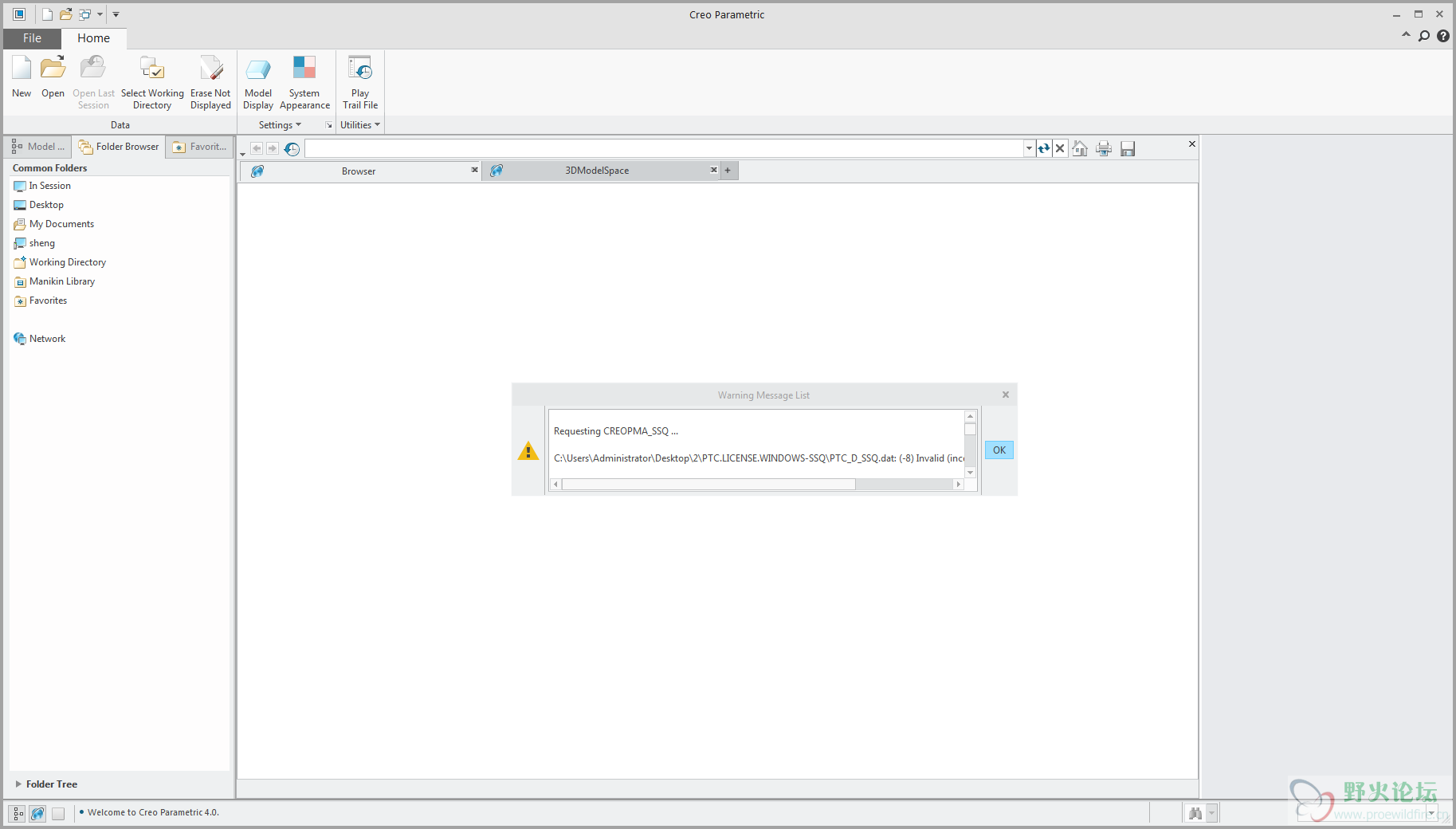Click OK in Warning Message List
The image size is (1456, 829).
(x=999, y=450)
